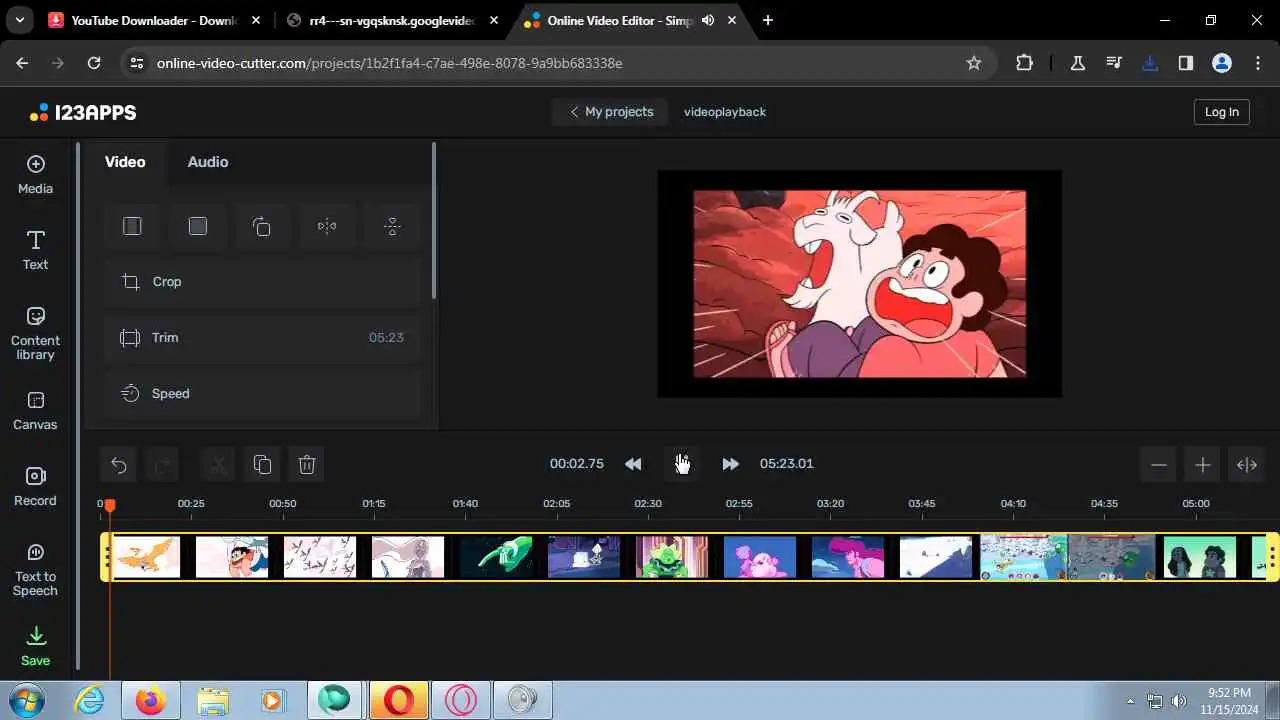This screenshot has height=720, width=1280.
Task: Click the orange playhead marker
Action: 110,506
